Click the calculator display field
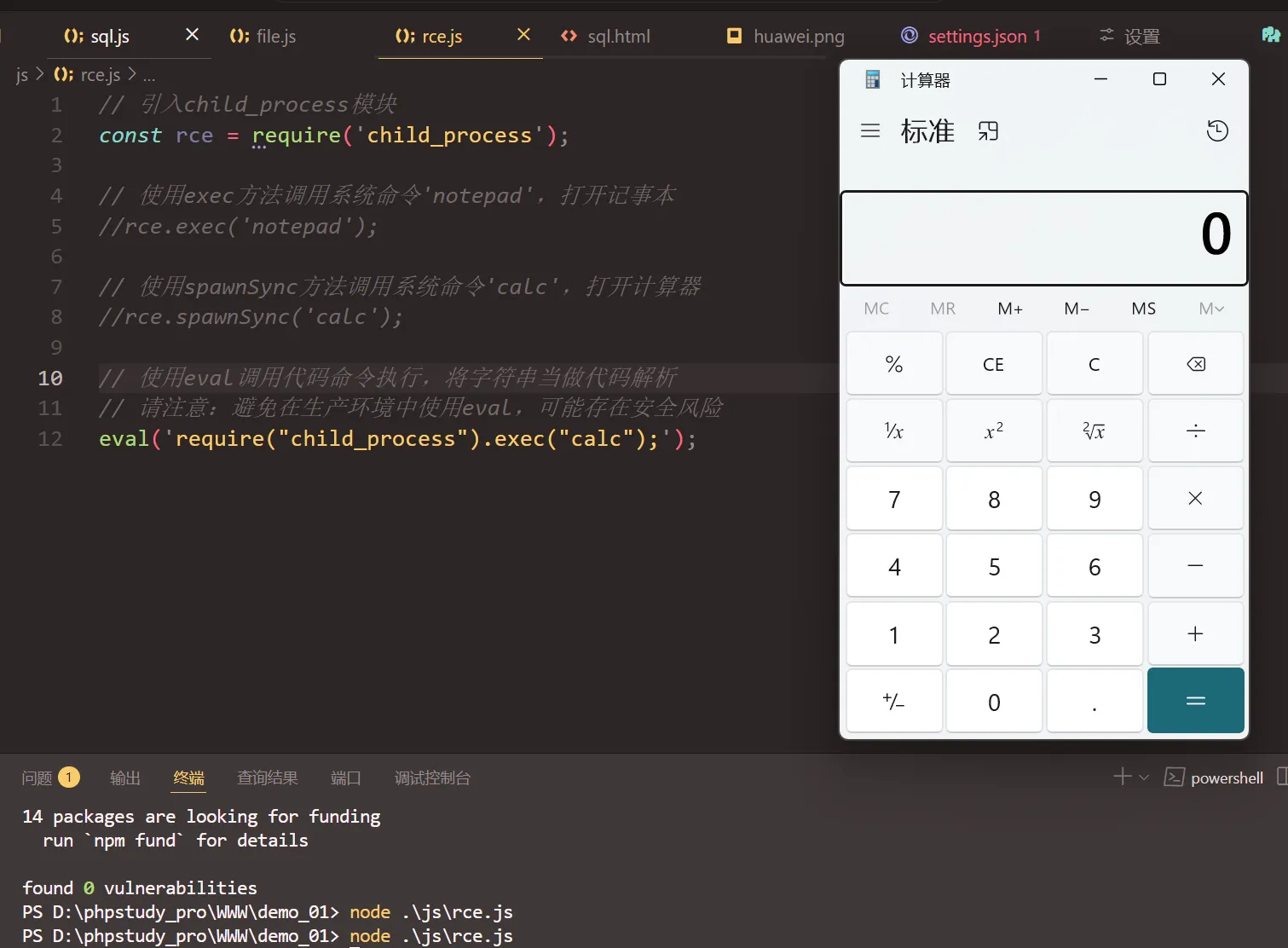The image size is (1288, 948). (1043, 238)
